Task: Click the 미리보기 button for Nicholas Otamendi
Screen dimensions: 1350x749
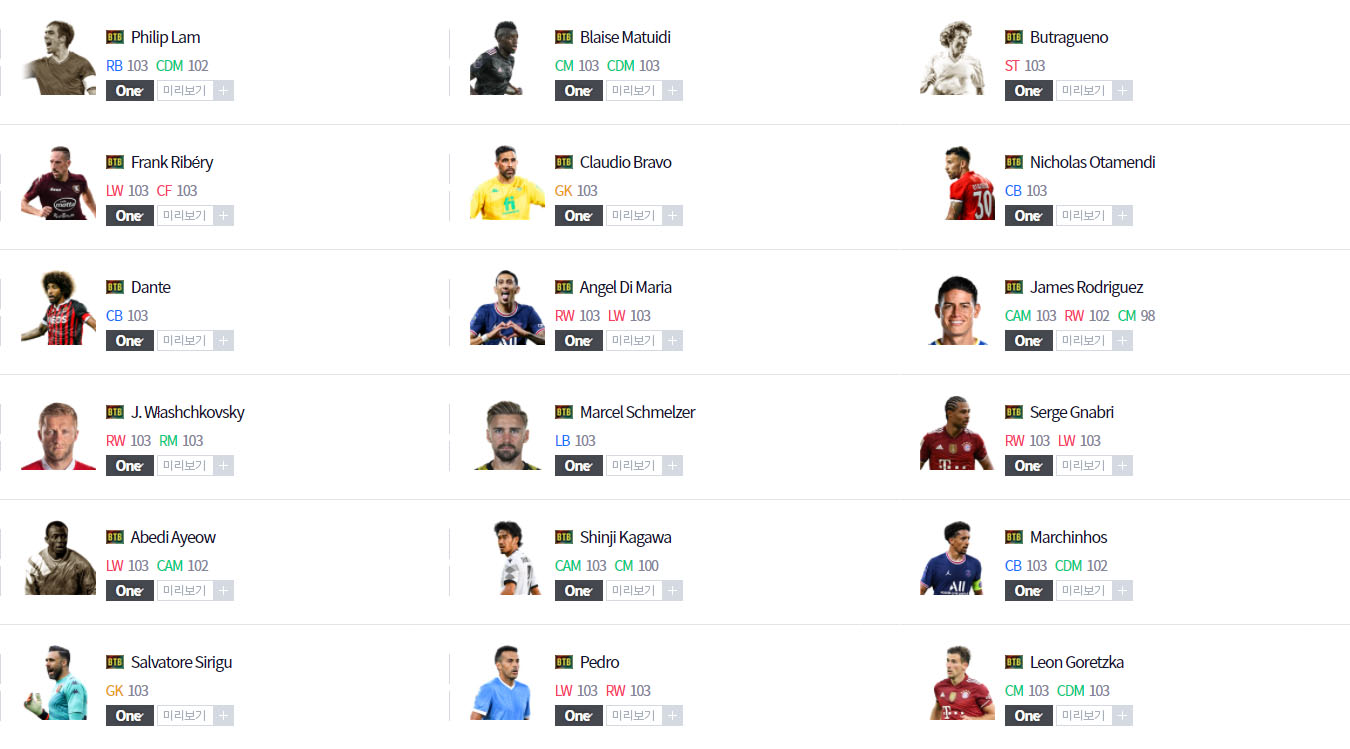Action: pyautogui.click(x=1084, y=216)
